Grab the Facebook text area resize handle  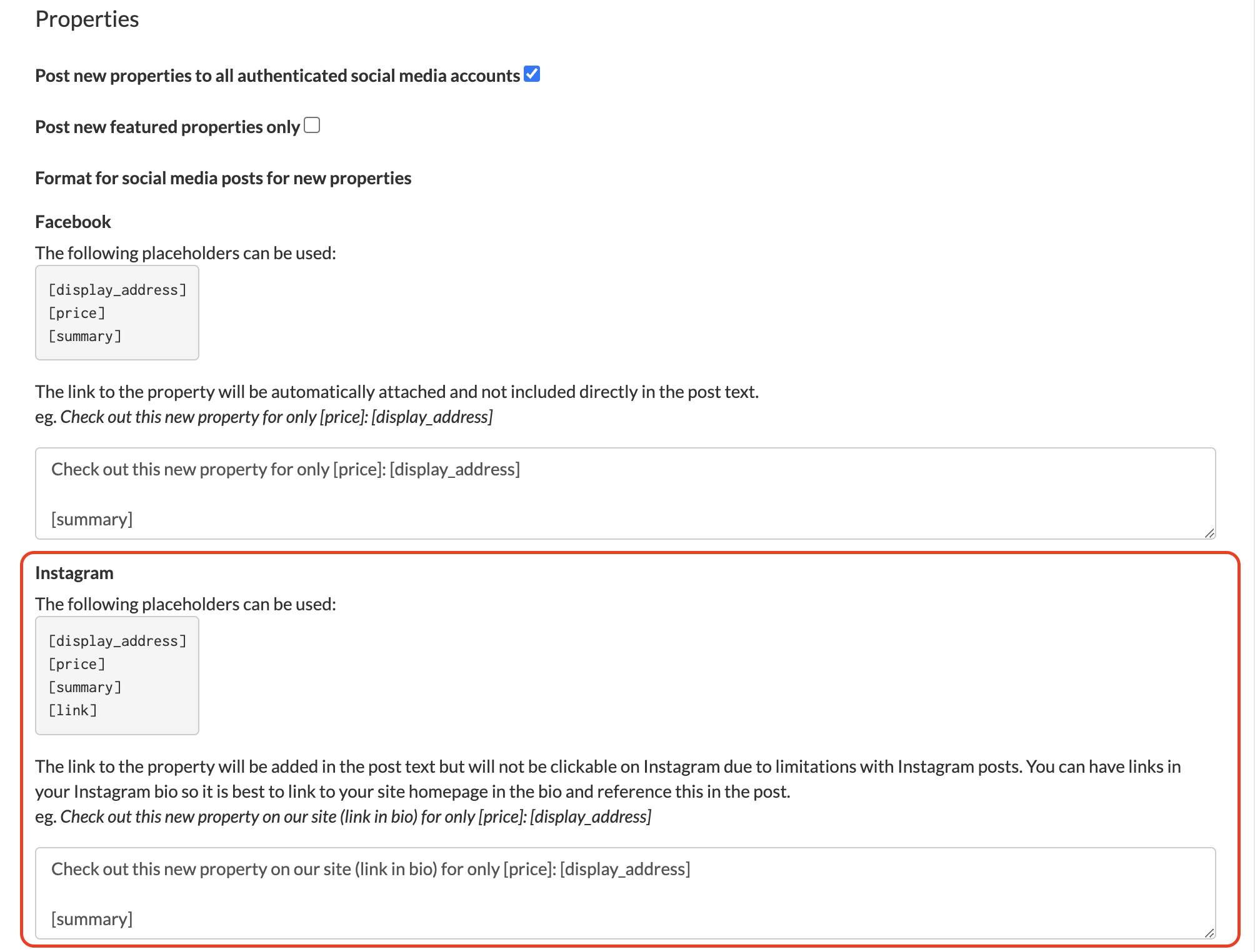click(1209, 533)
